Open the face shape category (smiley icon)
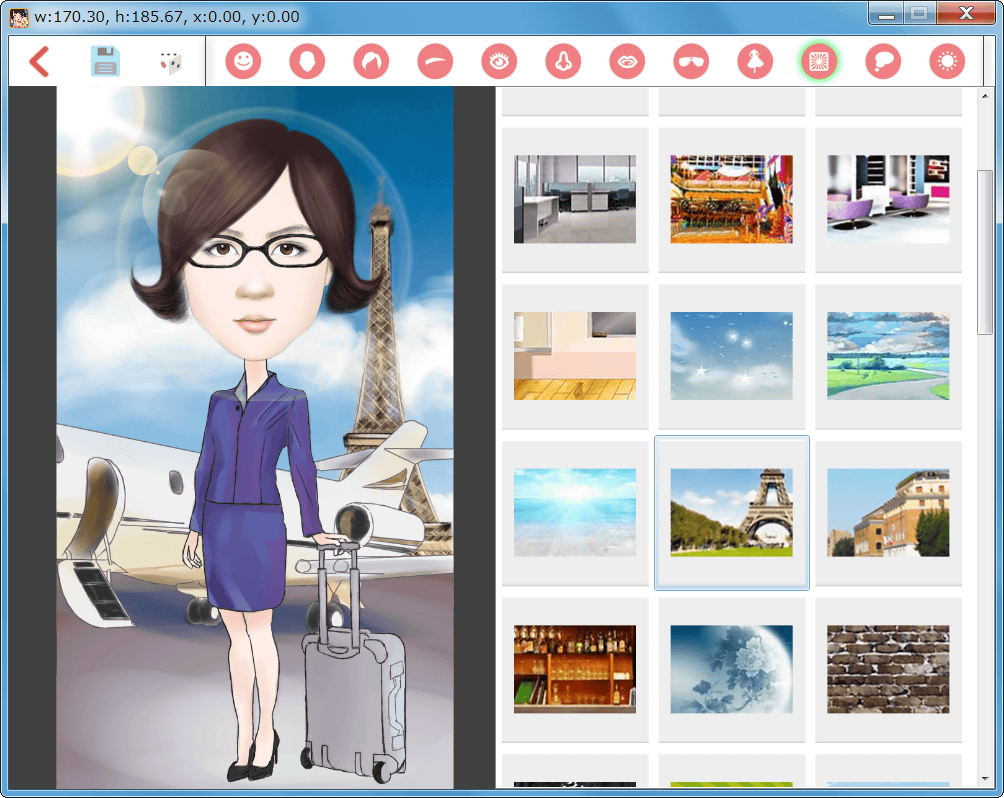Image resolution: width=1004 pixels, height=798 pixels. pyautogui.click(x=243, y=61)
